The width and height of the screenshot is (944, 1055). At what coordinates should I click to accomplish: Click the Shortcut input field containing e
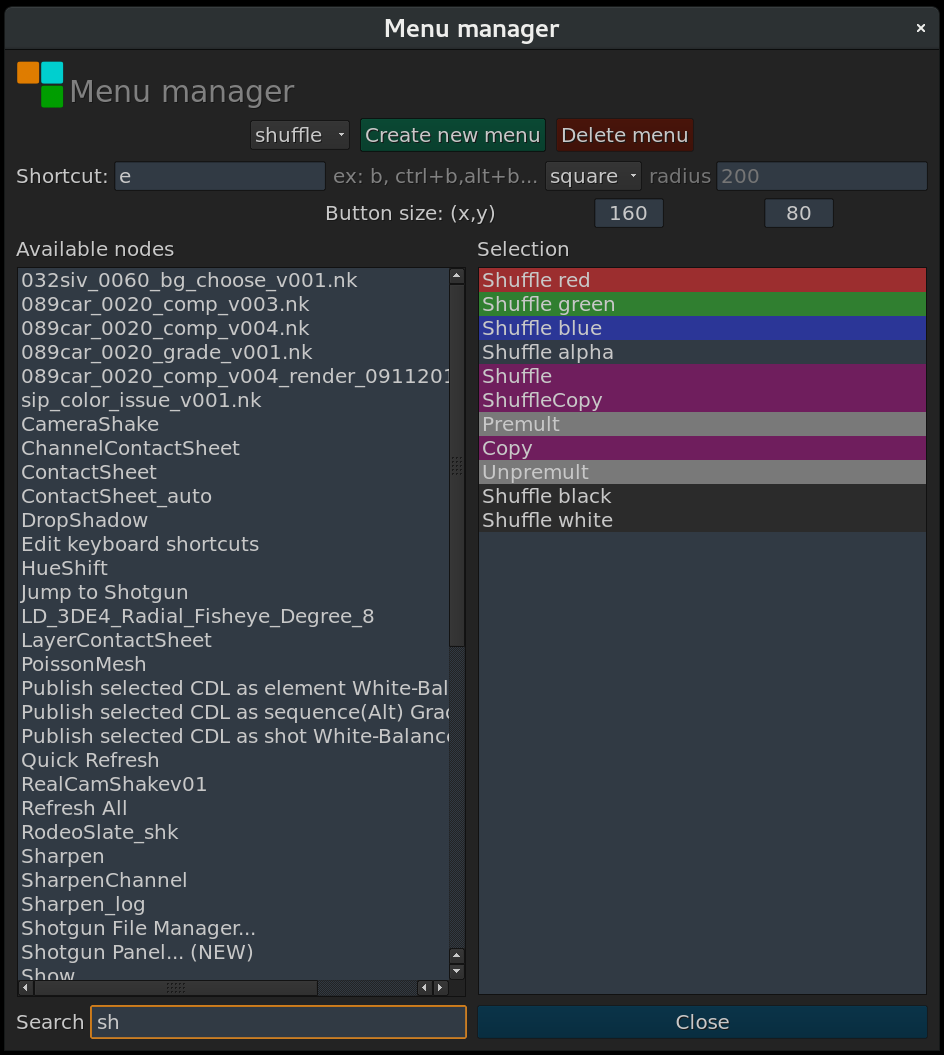point(220,176)
